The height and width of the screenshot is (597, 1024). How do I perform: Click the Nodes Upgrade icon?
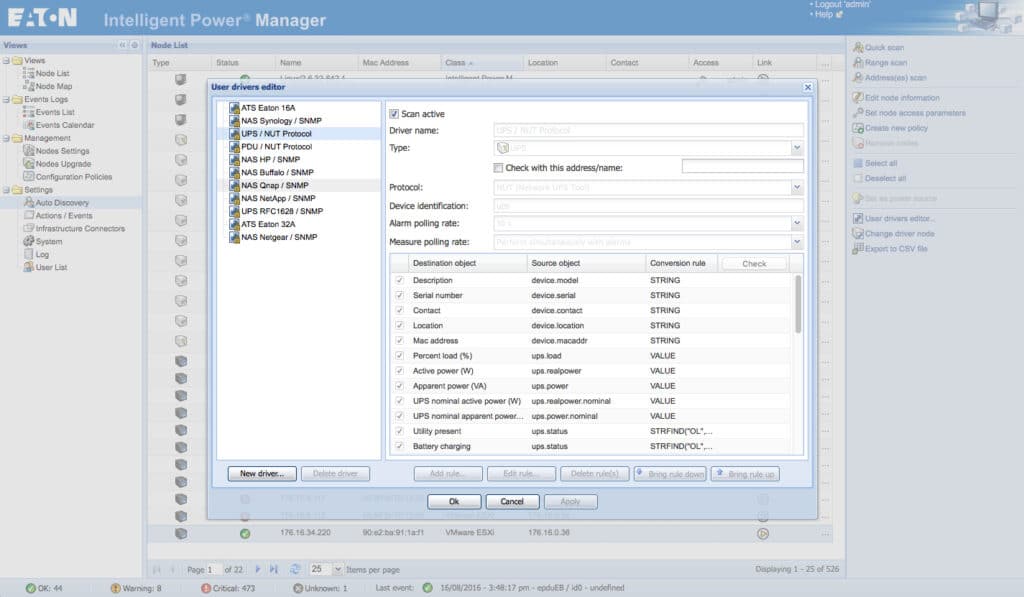pyautogui.click(x=29, y=163)
